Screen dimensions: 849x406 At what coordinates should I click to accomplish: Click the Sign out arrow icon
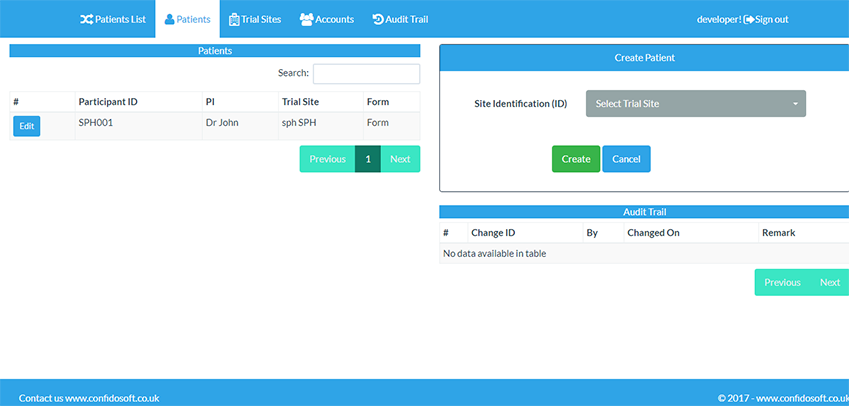(x=748, y=19)
